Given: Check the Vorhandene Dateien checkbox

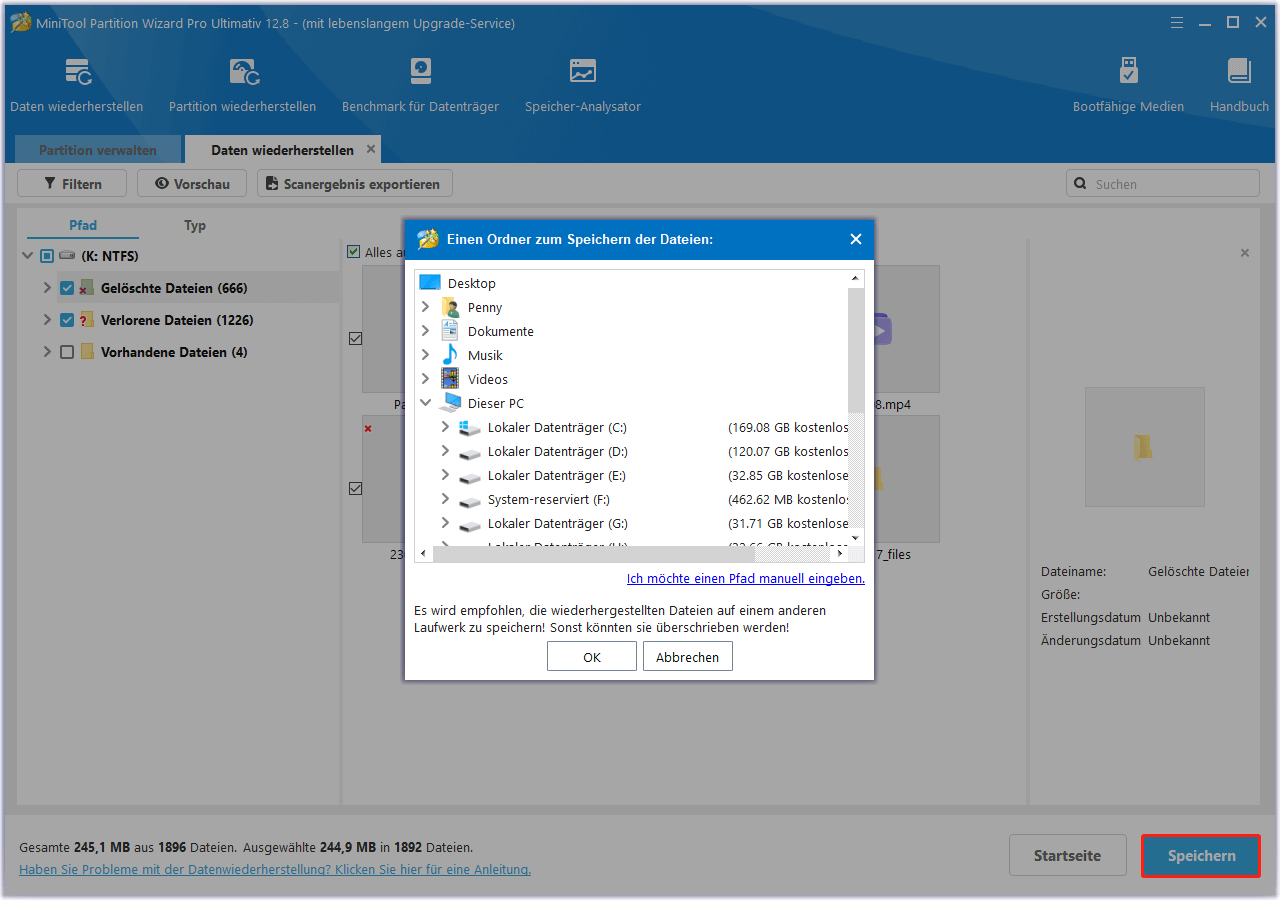Looking at the screenshot, I should click(67, 352).
